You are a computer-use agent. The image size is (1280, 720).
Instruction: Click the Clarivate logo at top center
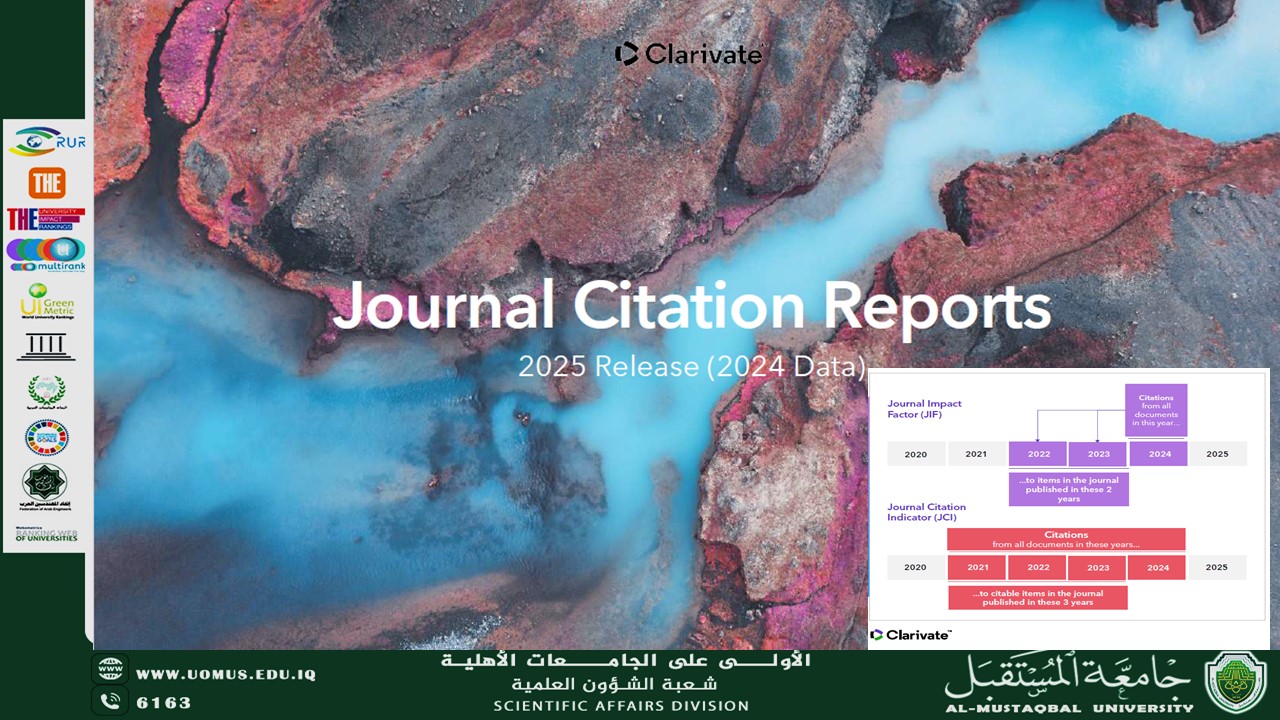(688, 54)
